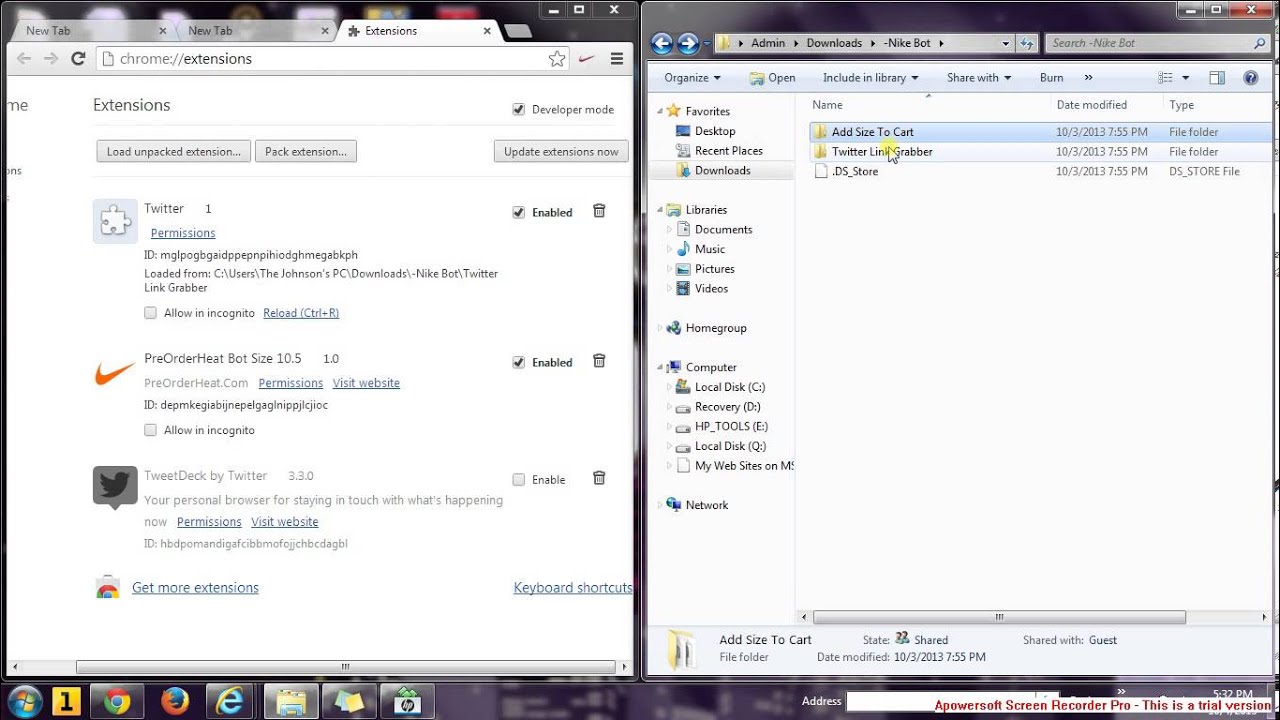Open the Organize dropdown in Explorer
The height and width of the screenshot is (720, 1280).
[692, 77]
